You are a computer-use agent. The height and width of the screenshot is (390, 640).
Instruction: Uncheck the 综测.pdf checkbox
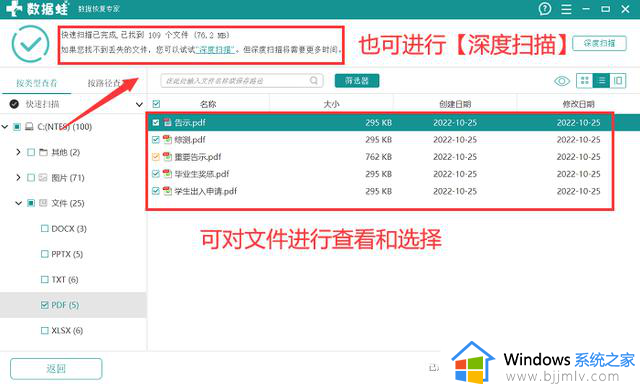(x=156, y=140)
